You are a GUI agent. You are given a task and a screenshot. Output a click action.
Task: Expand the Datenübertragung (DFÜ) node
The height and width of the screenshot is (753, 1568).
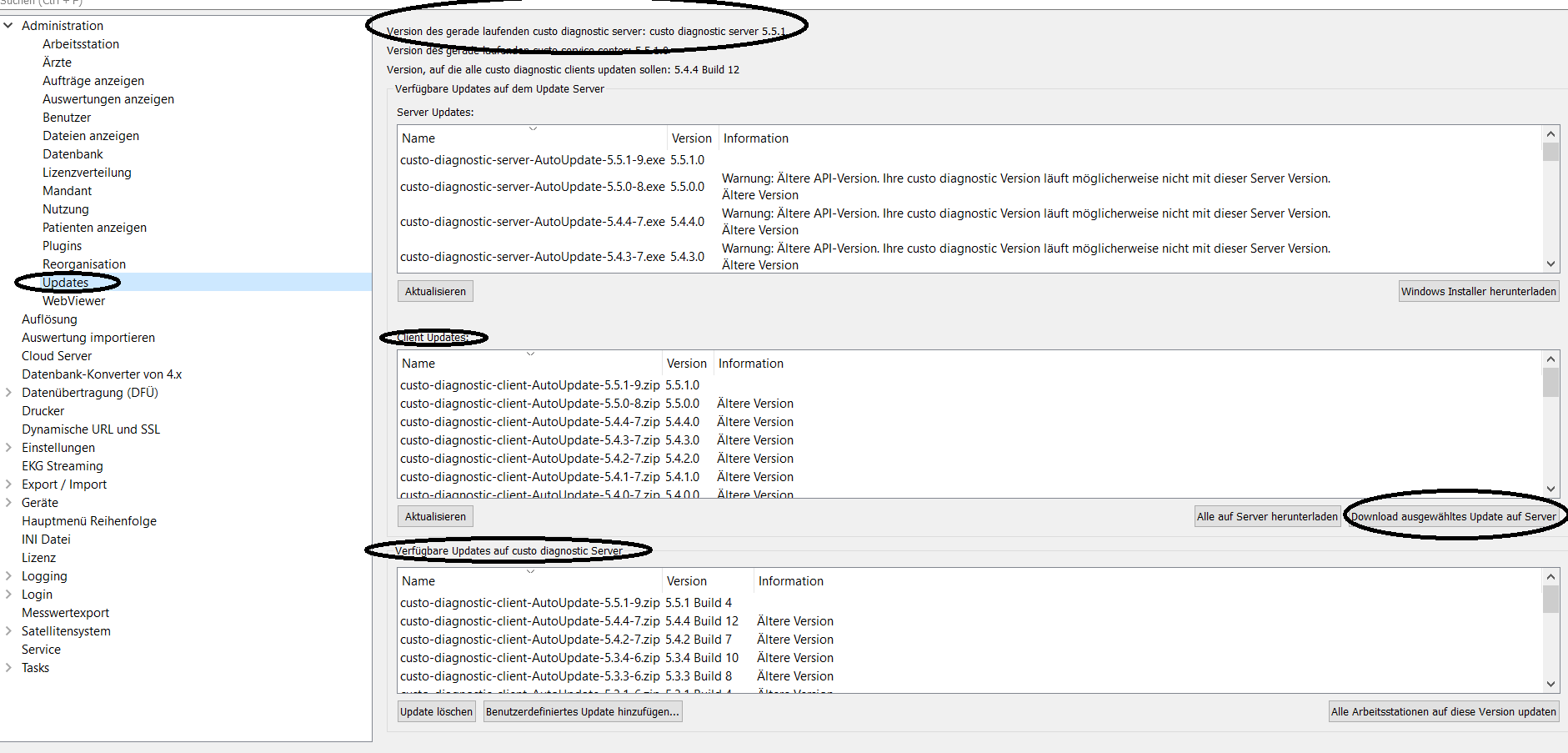click(8, 393)
